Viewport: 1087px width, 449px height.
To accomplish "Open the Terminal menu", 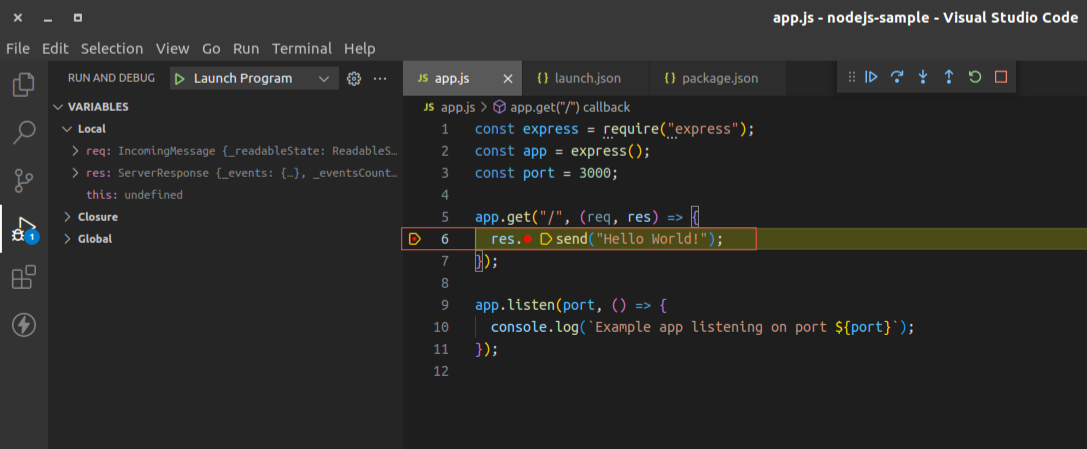I will click(x=302, y=49).
